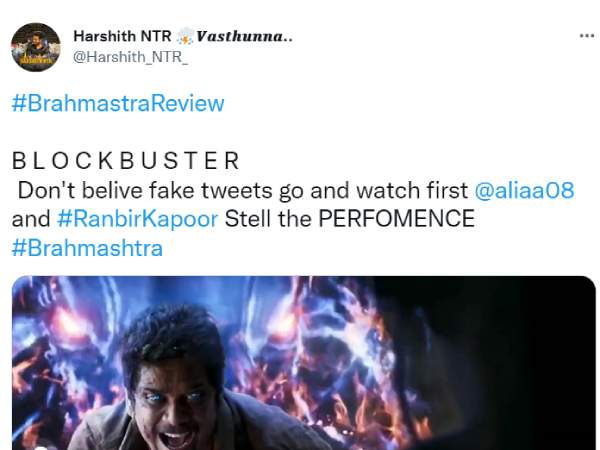
Task: Click the 'Stell the PERFOMENCE' text
Action: (x=349, y=219)
